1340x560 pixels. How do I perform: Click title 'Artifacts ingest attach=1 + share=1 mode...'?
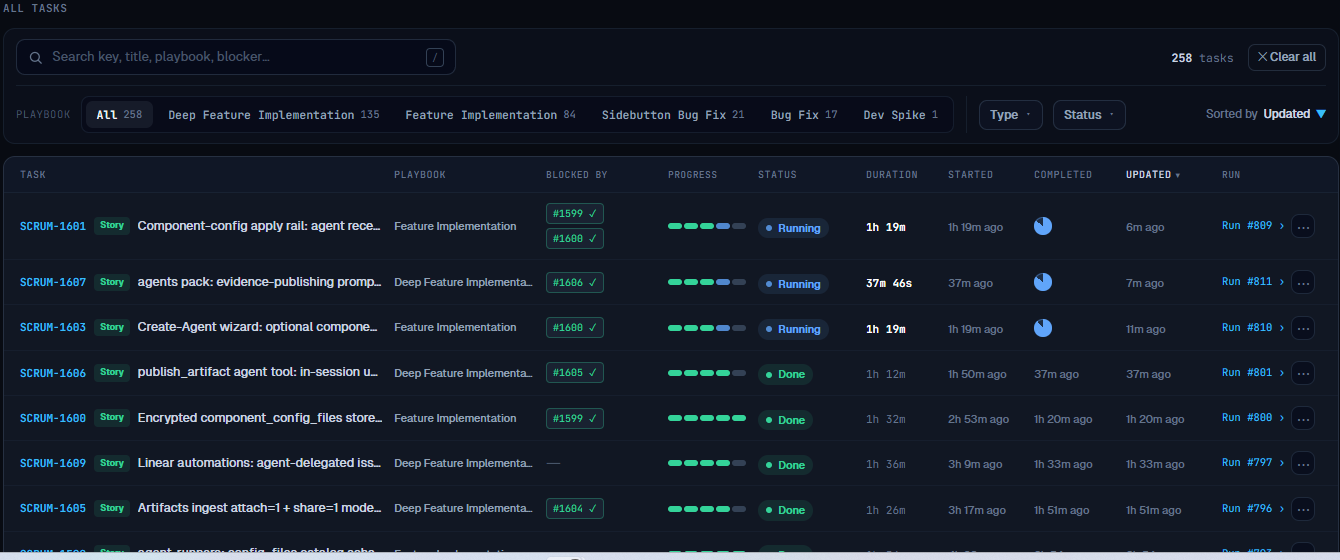point(259,508)
